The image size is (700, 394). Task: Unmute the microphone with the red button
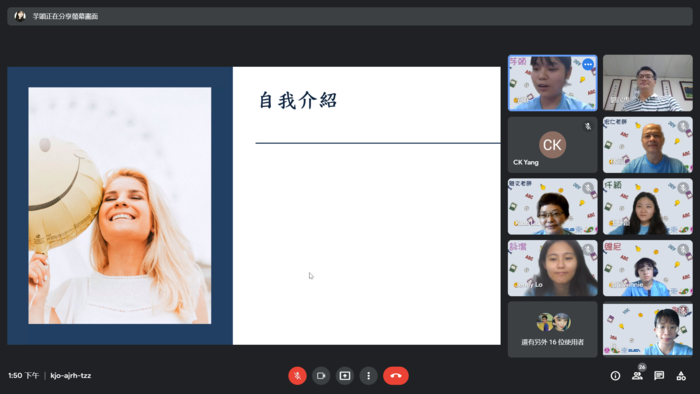(x=297, y=376)
